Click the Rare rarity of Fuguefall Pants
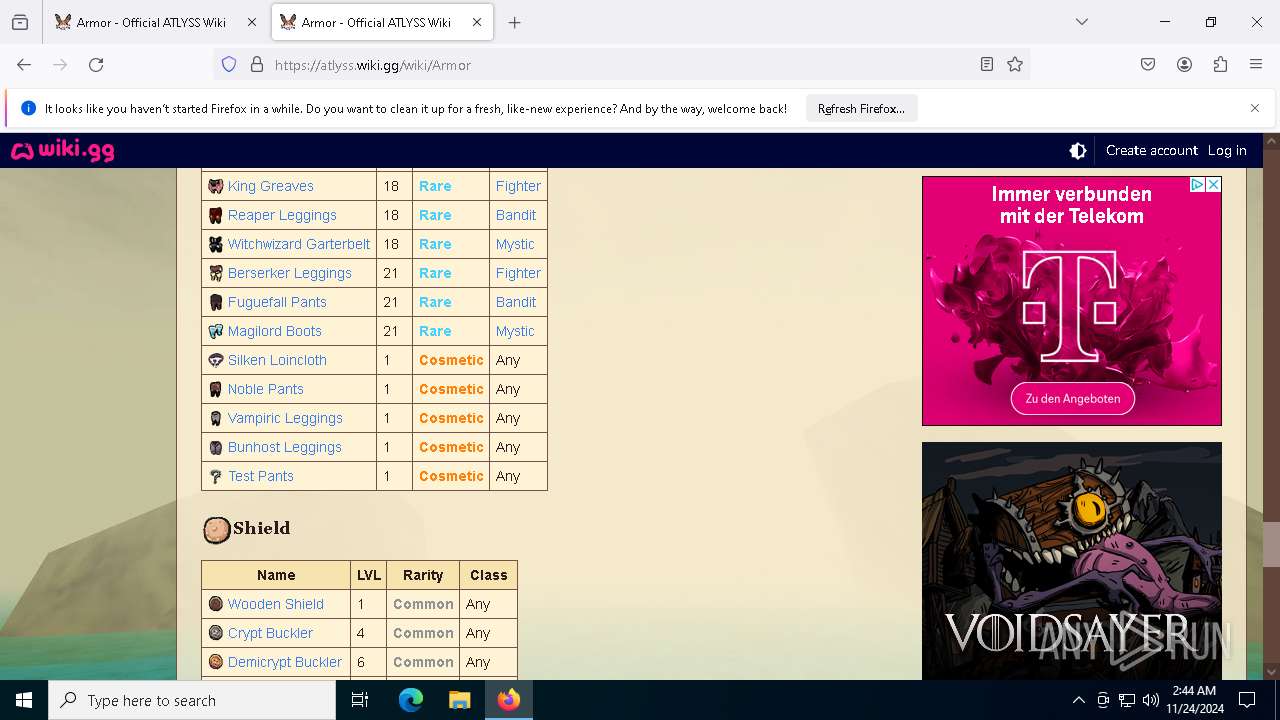Image resolution: width=1280 pixels, height=720 pixels. click(435, 302)
